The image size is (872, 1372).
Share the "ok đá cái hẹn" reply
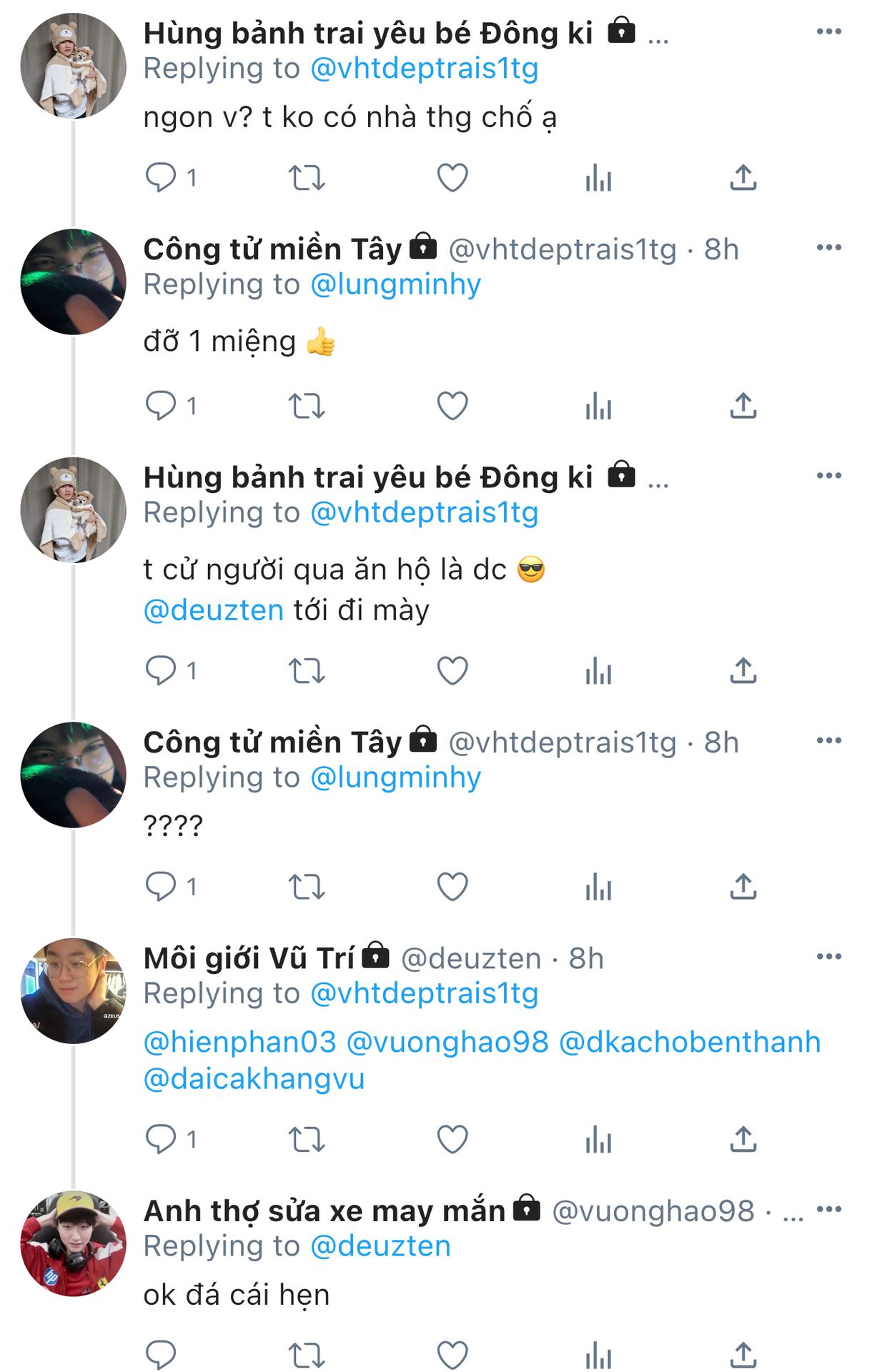click(743, 1354)
